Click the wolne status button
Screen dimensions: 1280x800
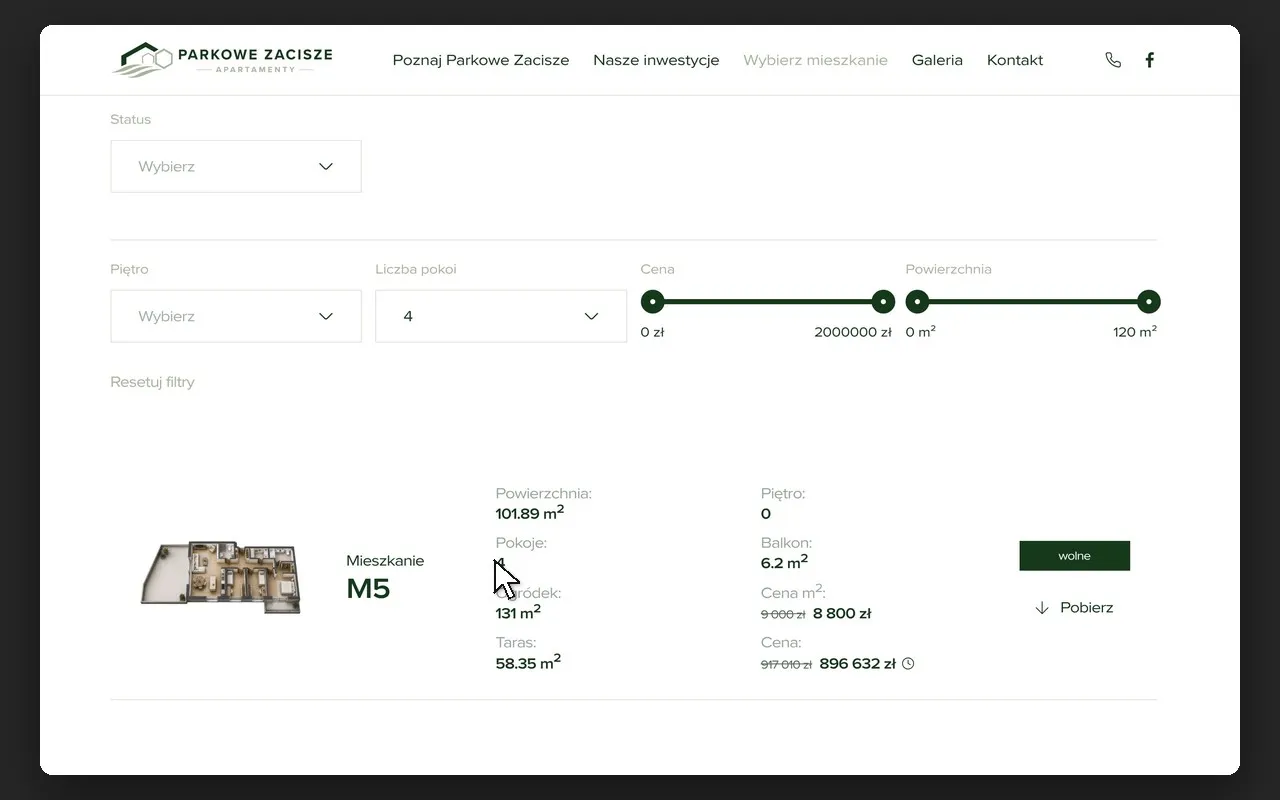[1075, 556]
